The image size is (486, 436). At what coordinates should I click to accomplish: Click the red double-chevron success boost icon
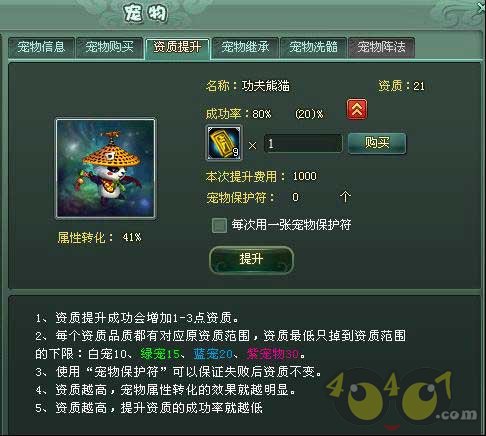point(357,109)
